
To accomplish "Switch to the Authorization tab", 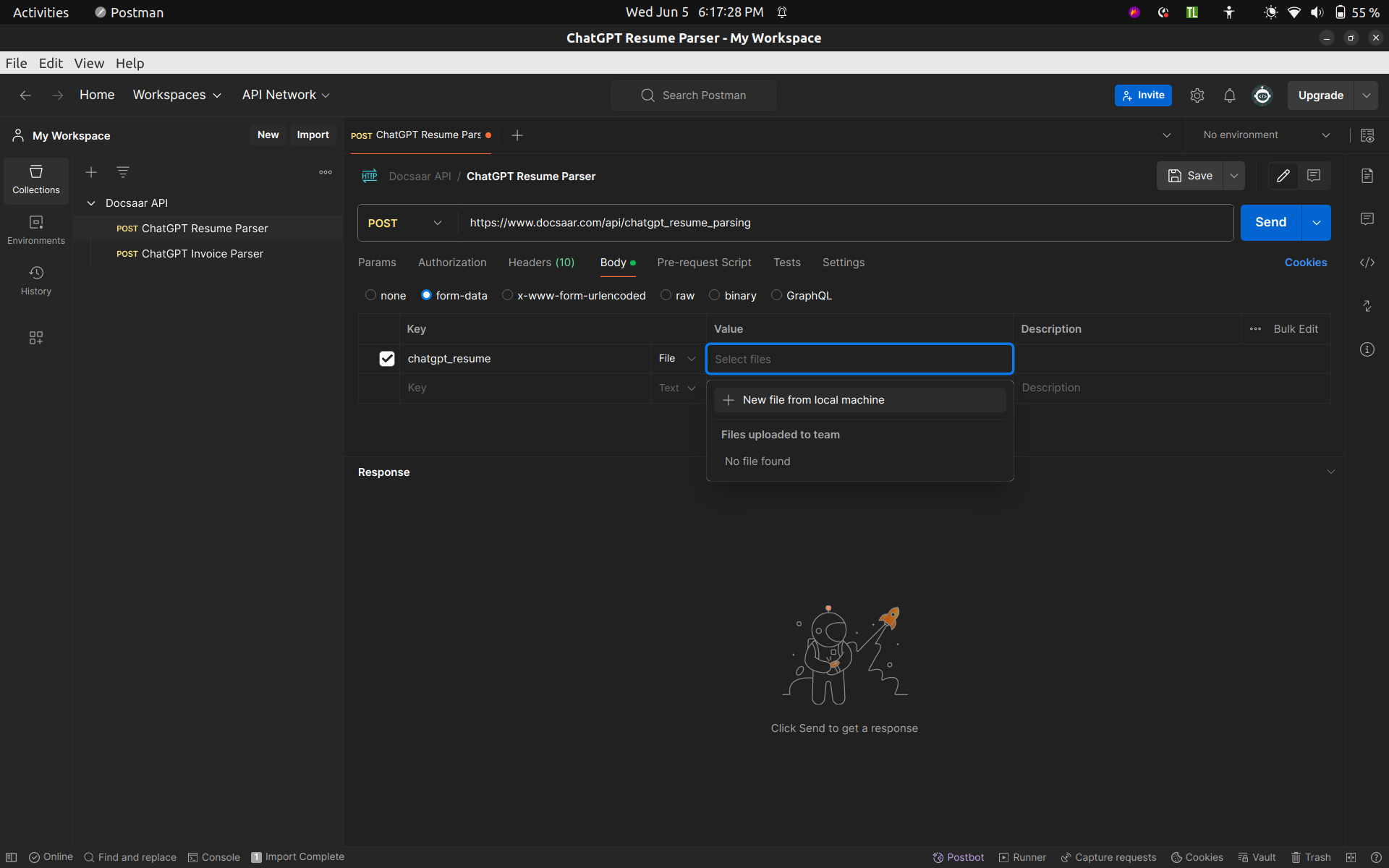I will coord(452,263).
